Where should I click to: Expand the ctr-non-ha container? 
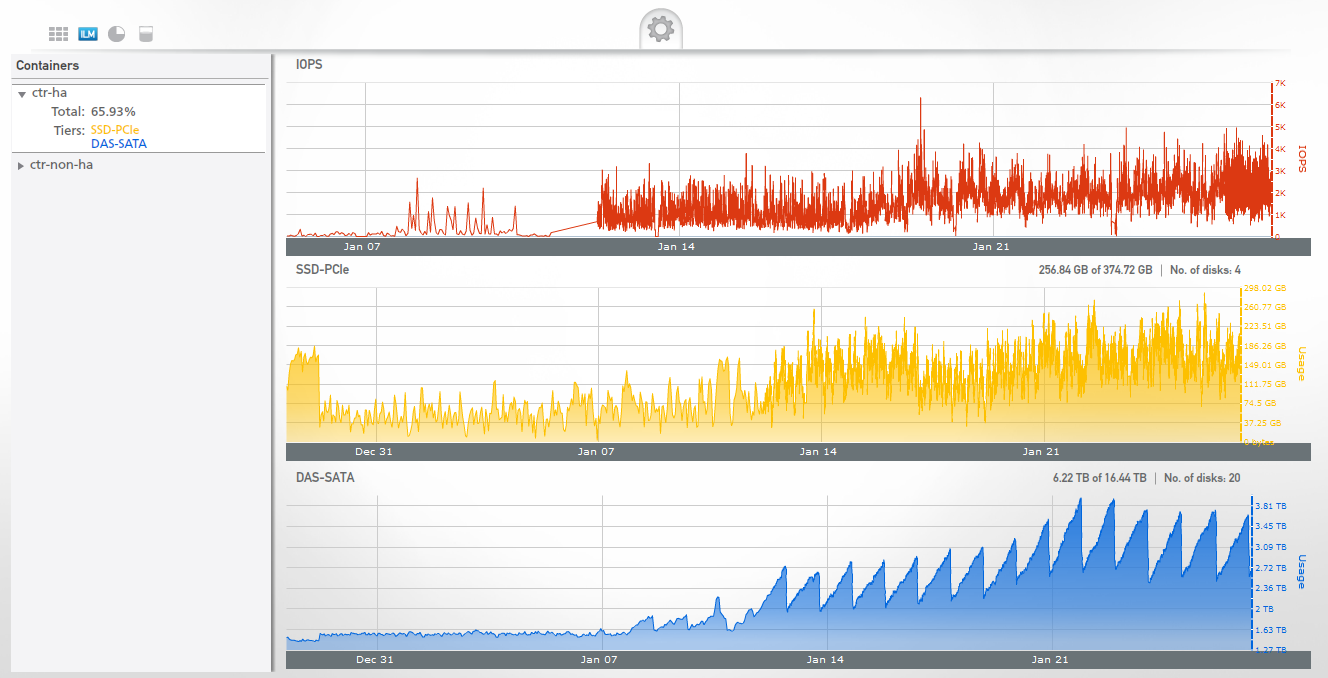[21, 166]
